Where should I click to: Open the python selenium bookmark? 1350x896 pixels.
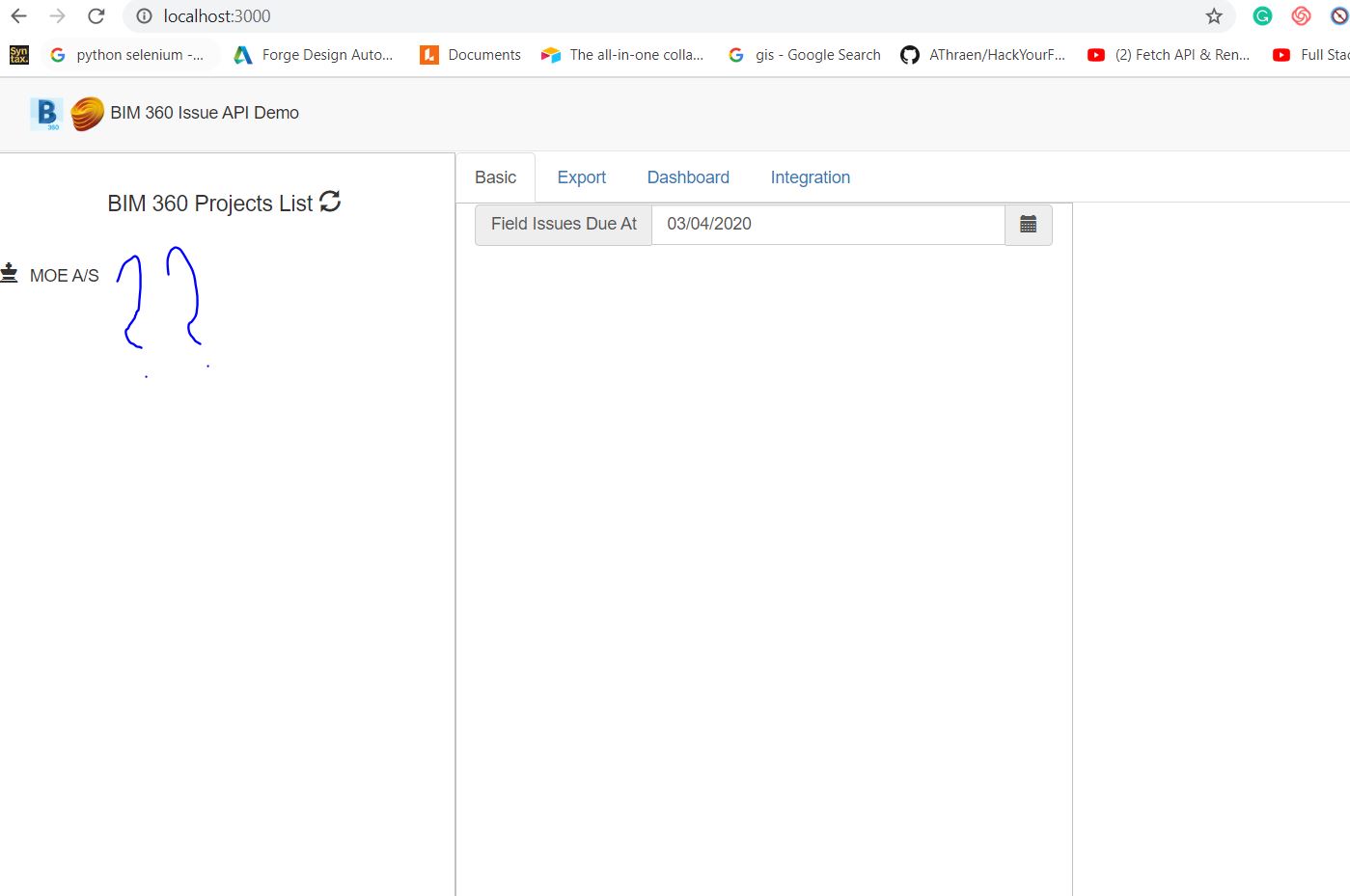click(x=126, y=55)
